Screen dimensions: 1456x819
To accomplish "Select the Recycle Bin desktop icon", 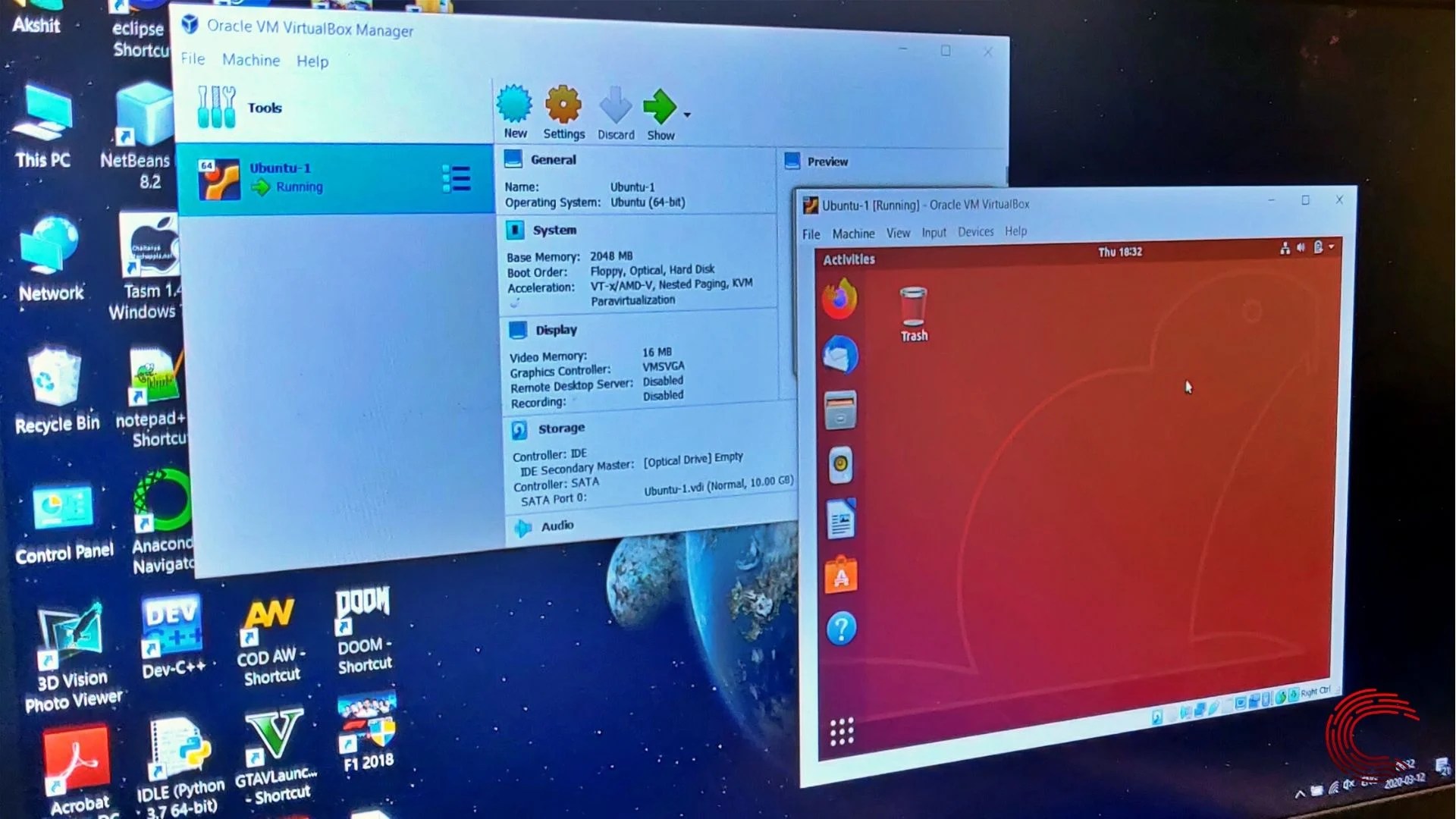I will coord(56,390).
